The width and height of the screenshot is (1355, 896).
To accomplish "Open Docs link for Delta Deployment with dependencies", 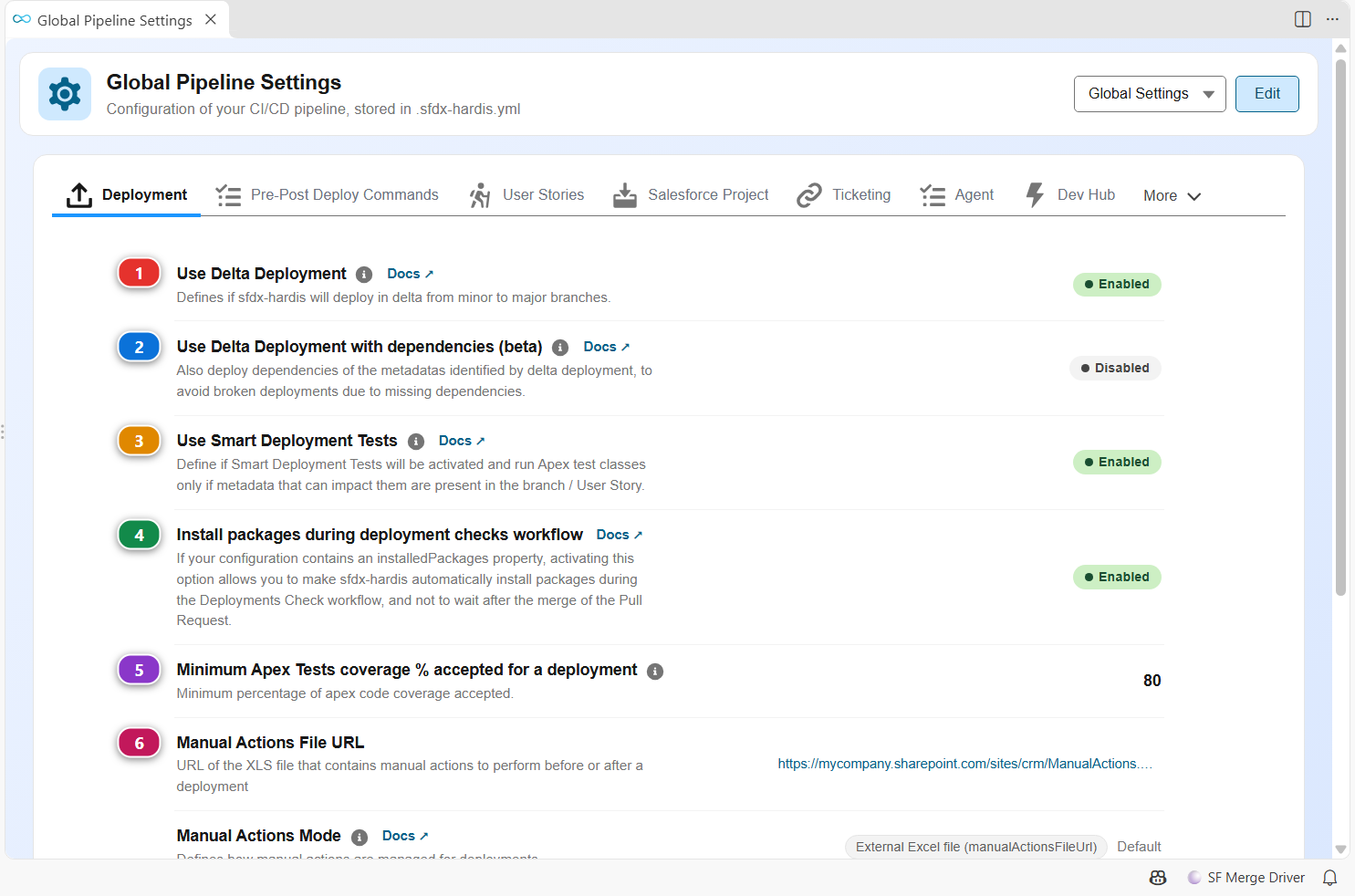I will click(607, 348).
